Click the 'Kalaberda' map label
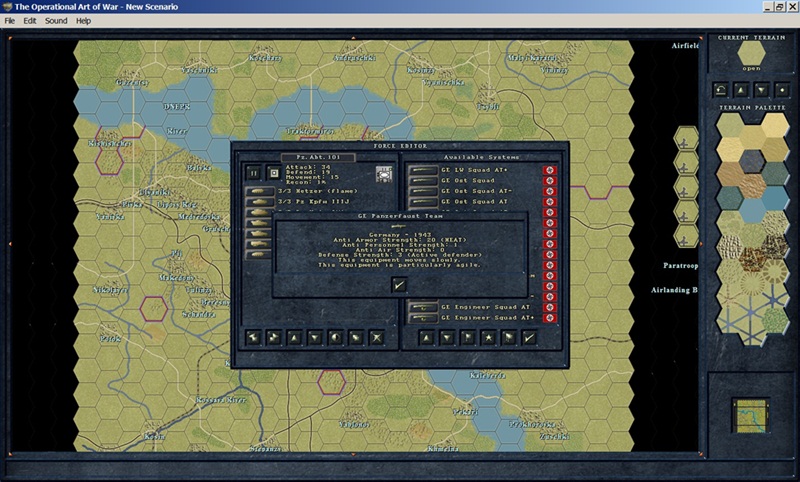 click(x=487, y=375)
